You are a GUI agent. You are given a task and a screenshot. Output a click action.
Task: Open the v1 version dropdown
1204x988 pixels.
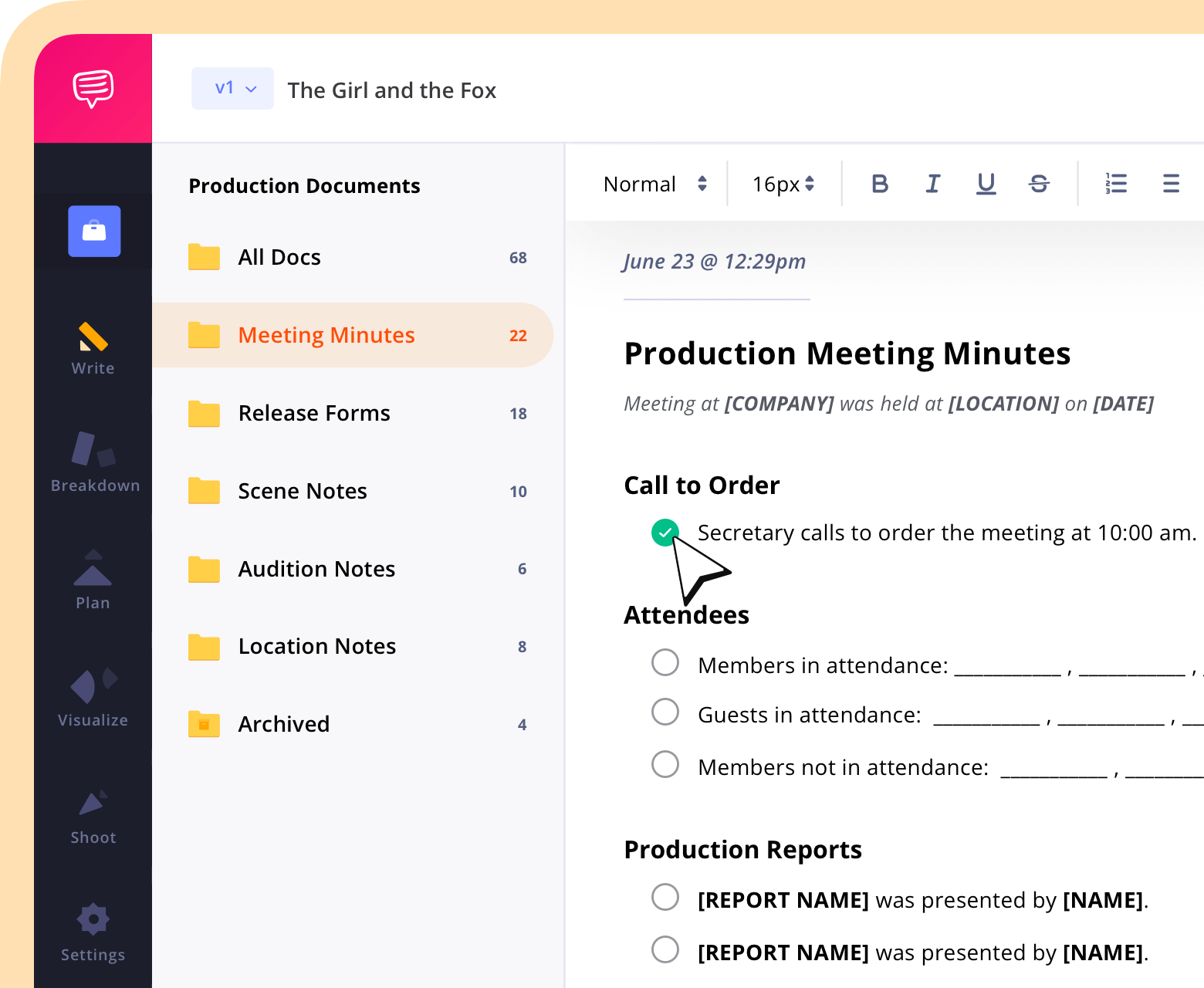(232, 88)
